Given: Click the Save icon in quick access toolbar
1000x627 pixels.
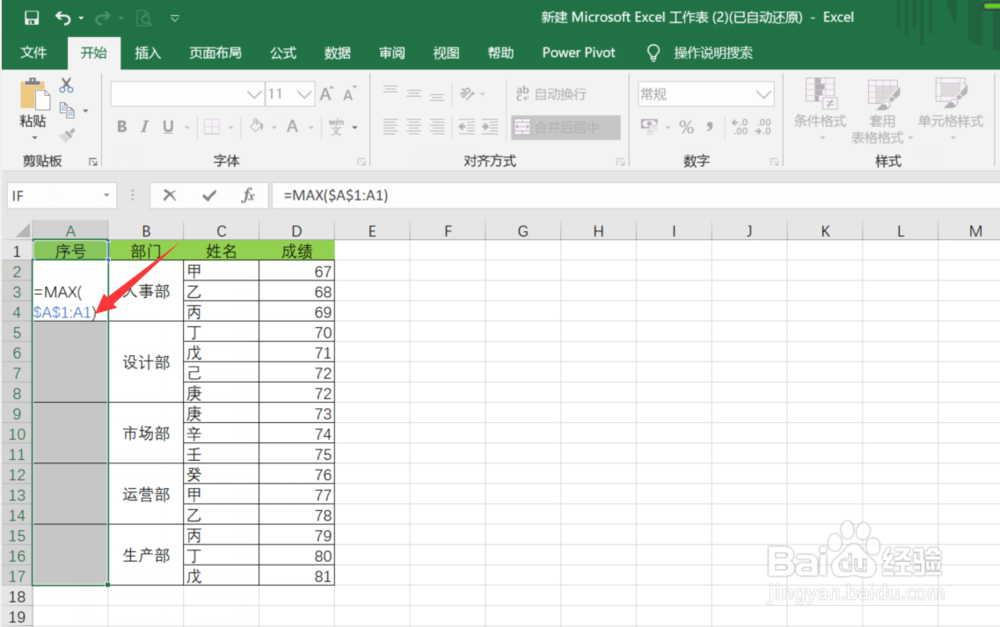Looking at the screenshot, I should (x=32, y=16).
